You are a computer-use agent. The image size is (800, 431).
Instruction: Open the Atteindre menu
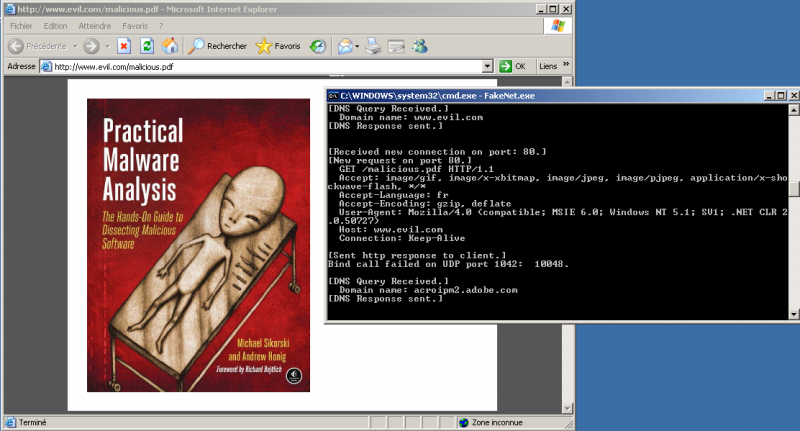click(96, 25)
